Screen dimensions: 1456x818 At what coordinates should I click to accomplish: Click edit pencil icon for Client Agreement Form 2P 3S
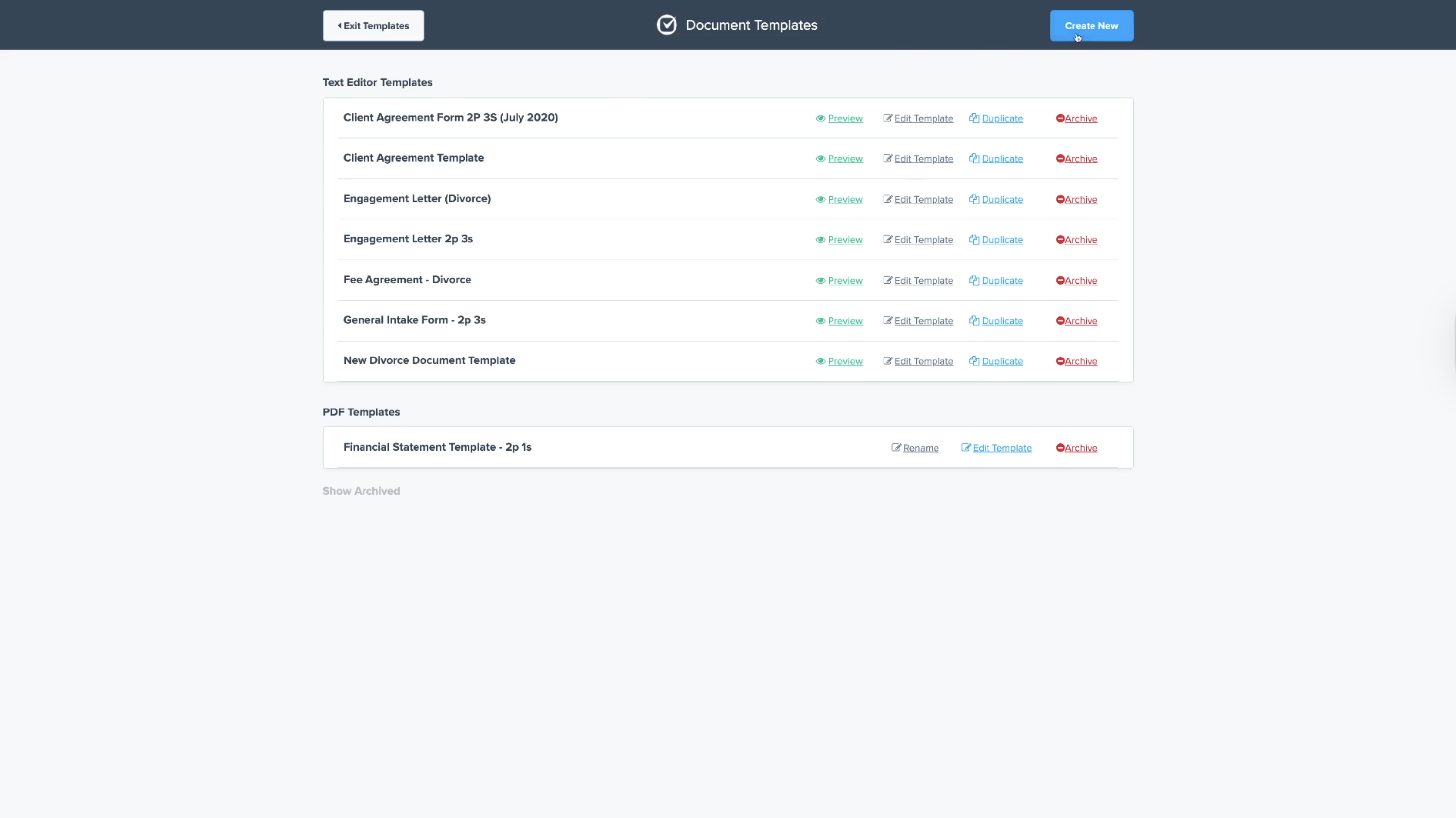click(x=887, y=118)
